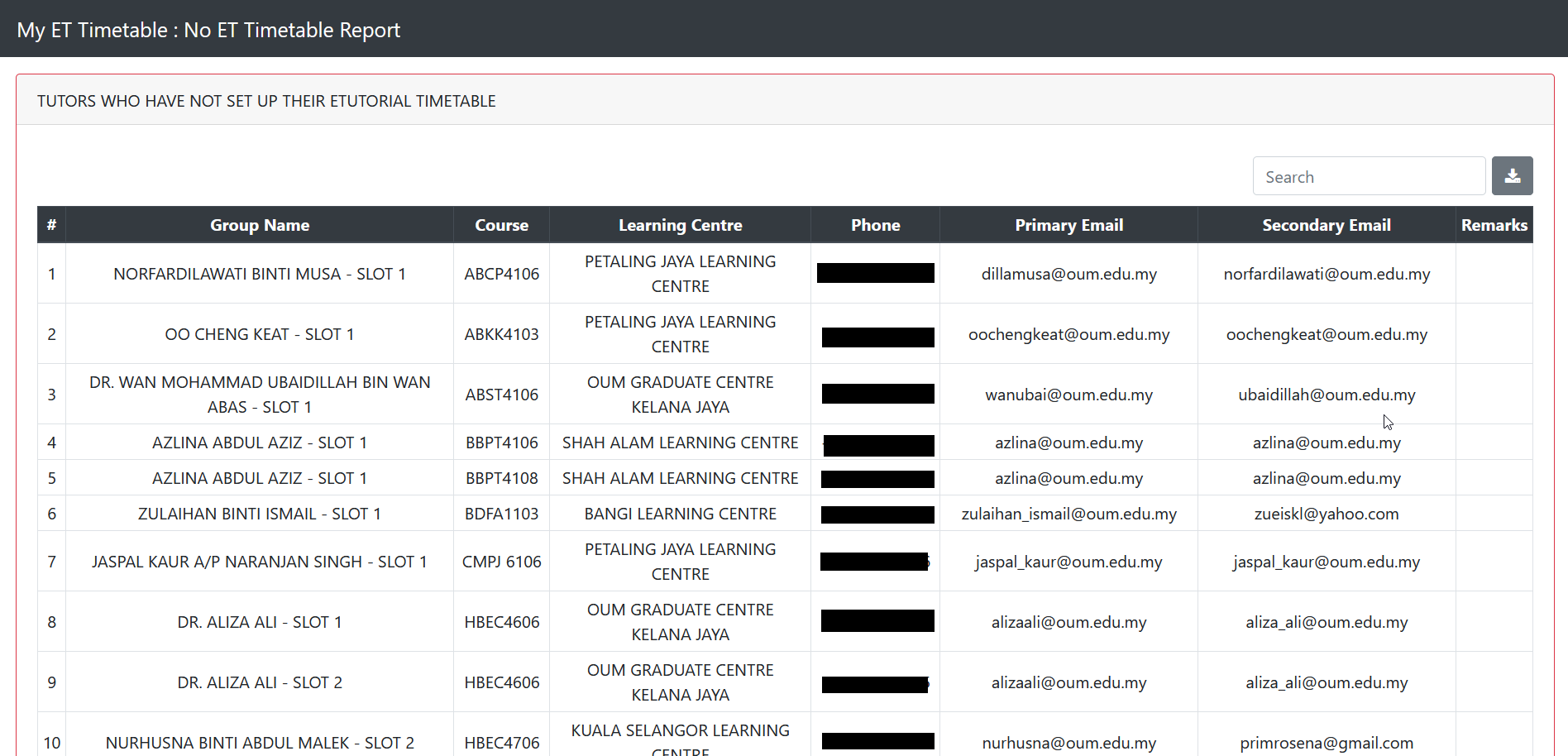
Task: Click the Secondary Email column header
Action: [1326, 225]
